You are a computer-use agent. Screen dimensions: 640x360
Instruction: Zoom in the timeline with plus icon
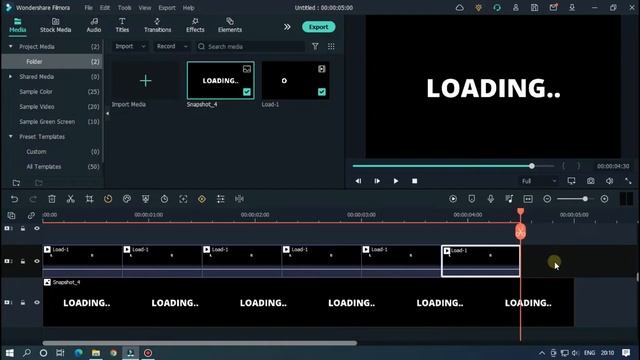(604, 199)
